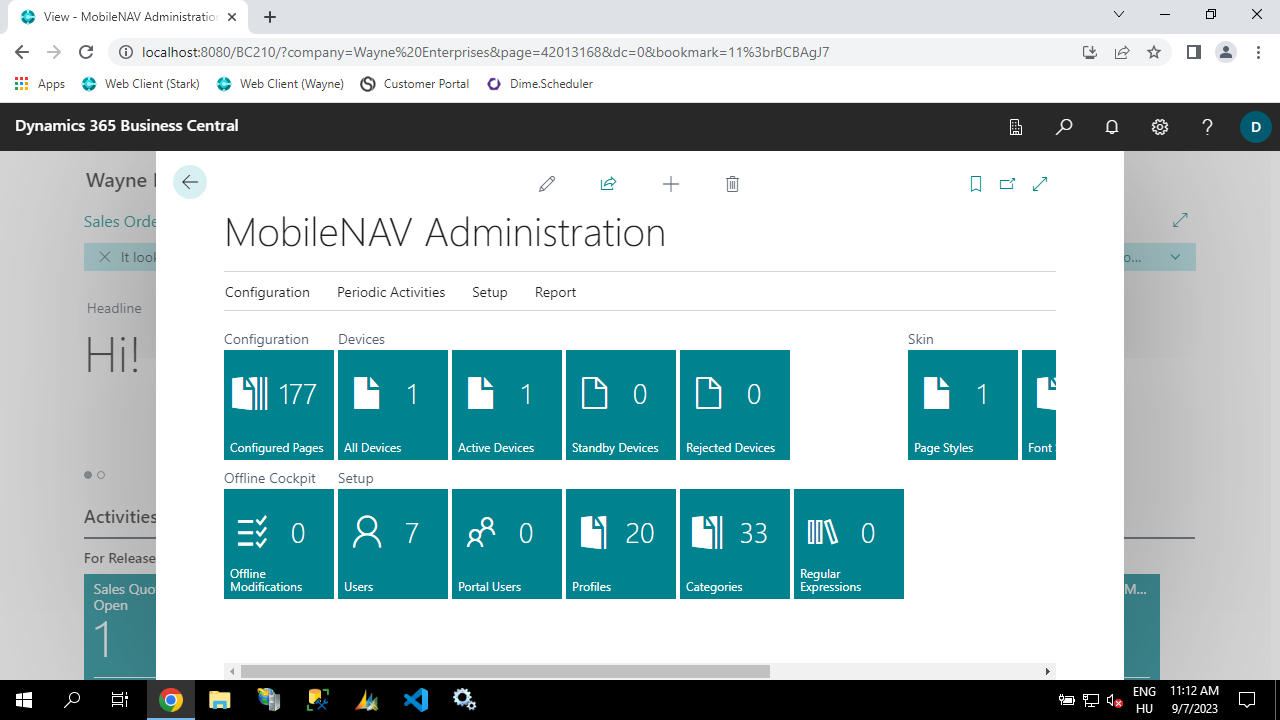
Task: Click the pencil edit icon
Action: [x=547, y=184]
